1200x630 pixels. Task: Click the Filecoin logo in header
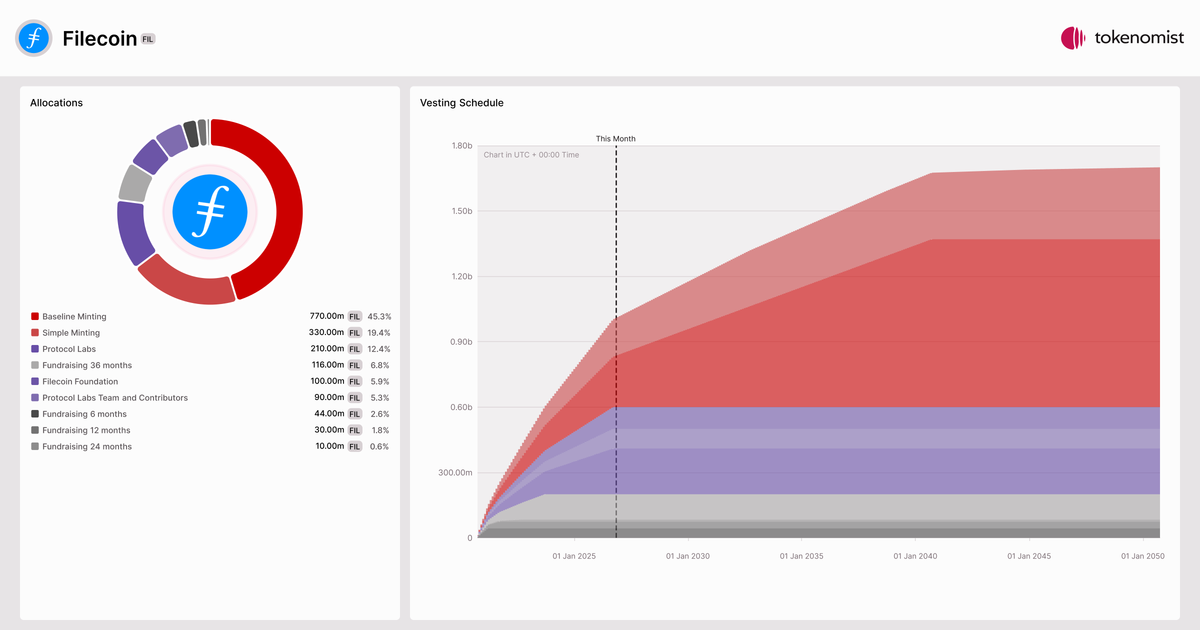[x=33, y=38]
